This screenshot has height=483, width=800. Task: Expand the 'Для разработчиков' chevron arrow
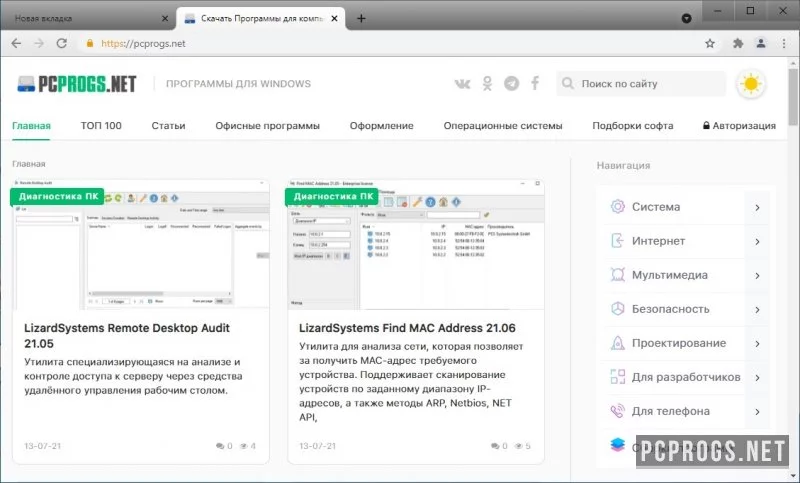[x=757, y=378]
